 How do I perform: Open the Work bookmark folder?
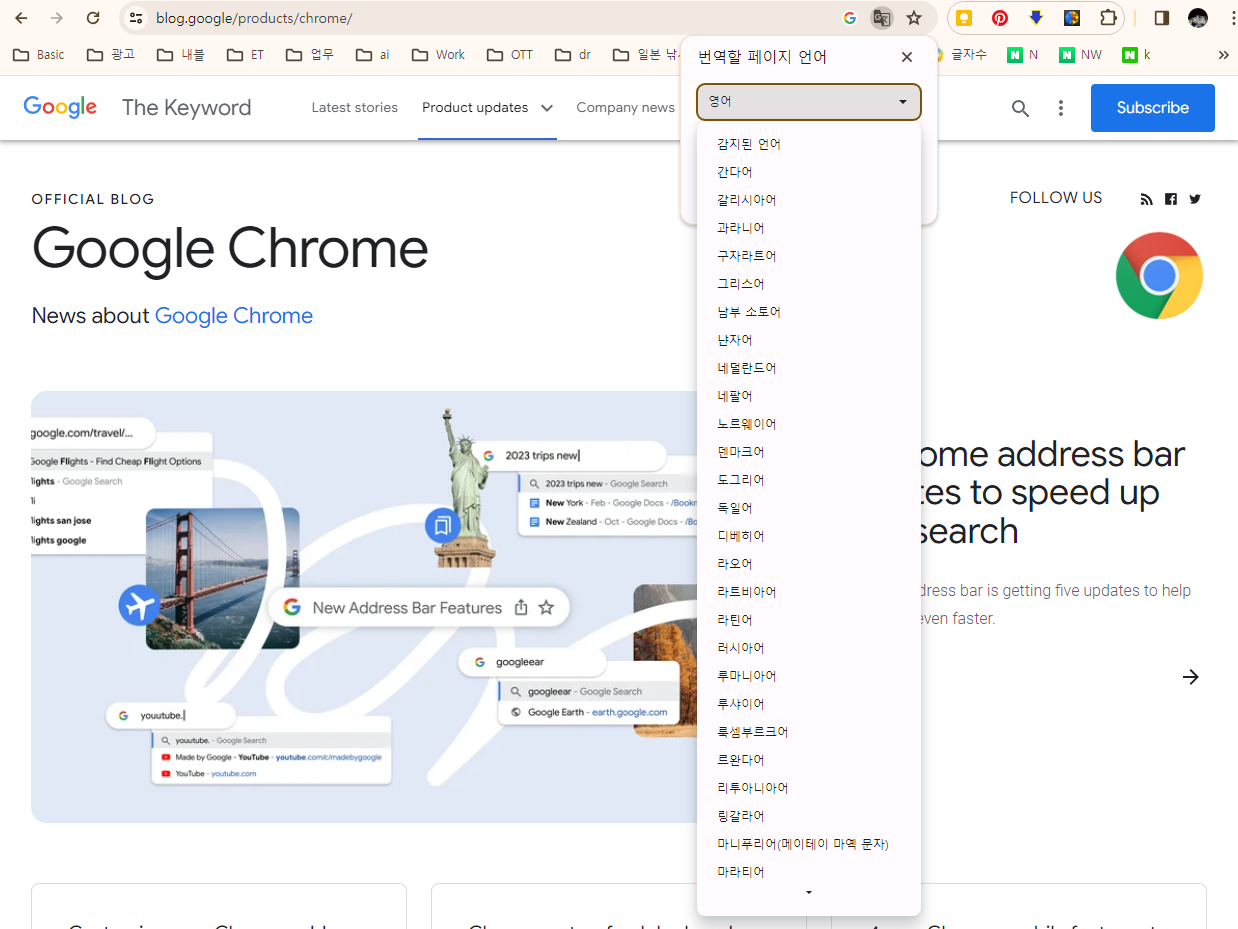click(x=438, y=55)
